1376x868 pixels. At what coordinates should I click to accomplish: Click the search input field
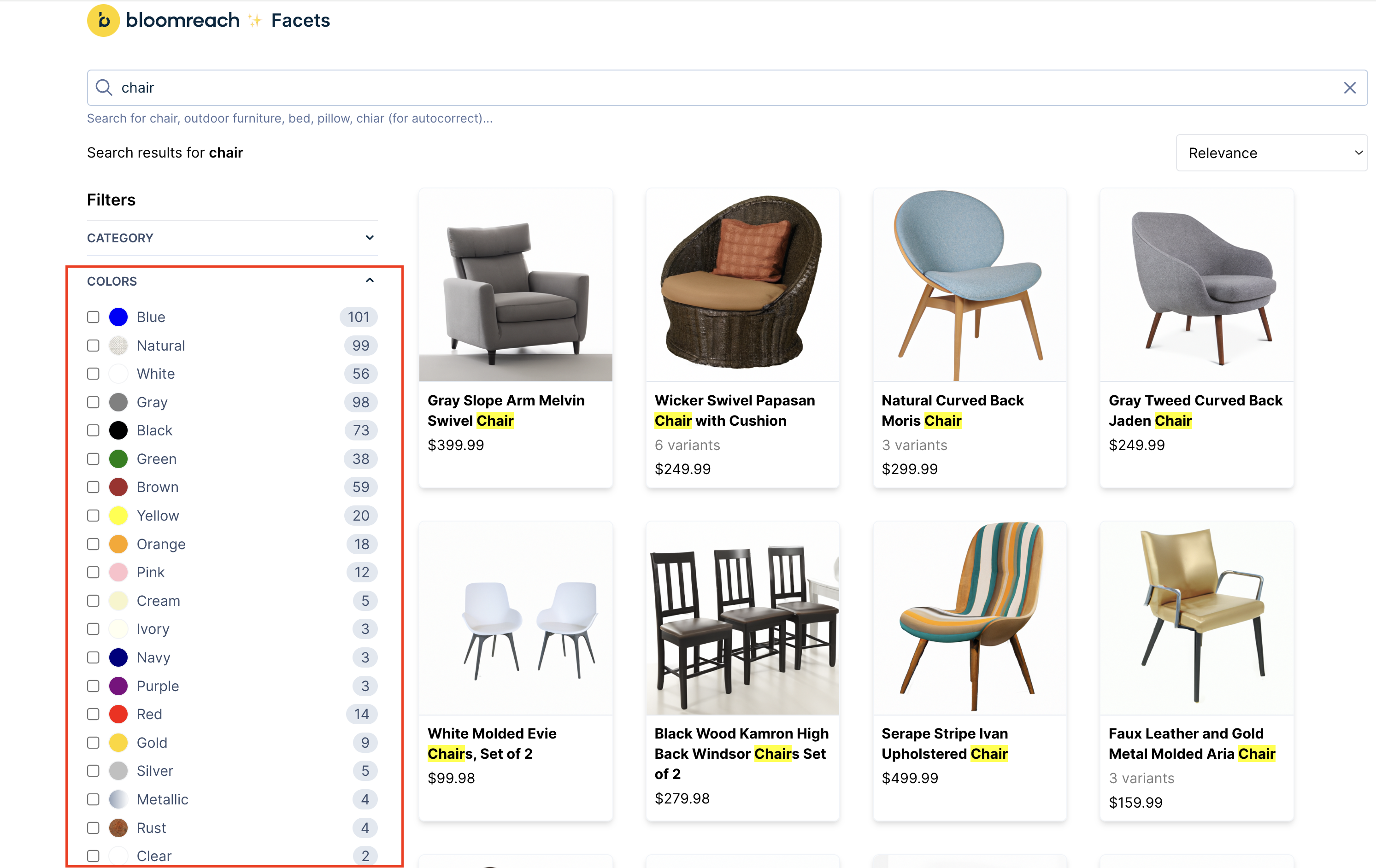coord(727,87)
